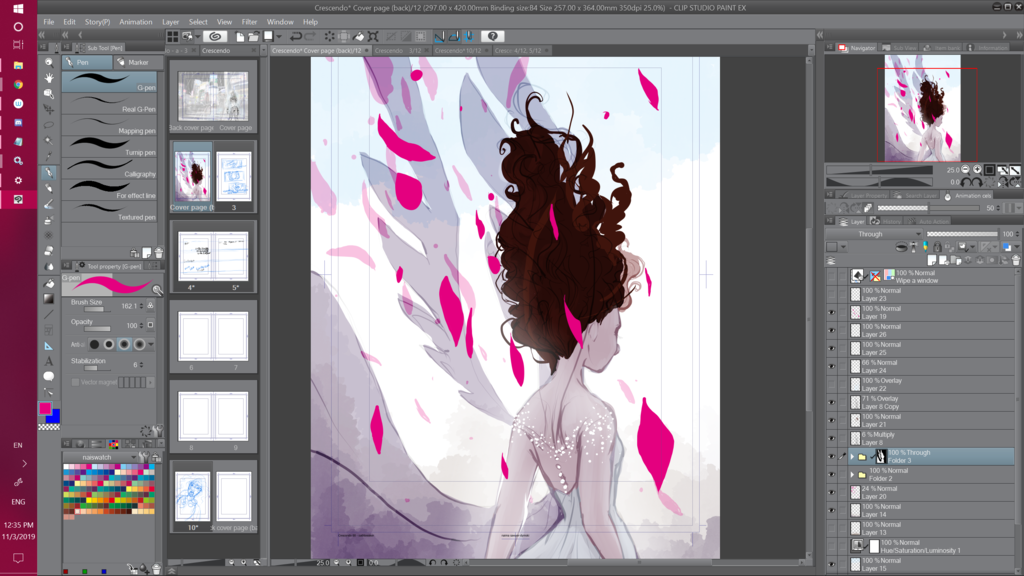Select the Mapping pen sub tool
Viewport: 1024px width, 576px height.
click(110, 125)
